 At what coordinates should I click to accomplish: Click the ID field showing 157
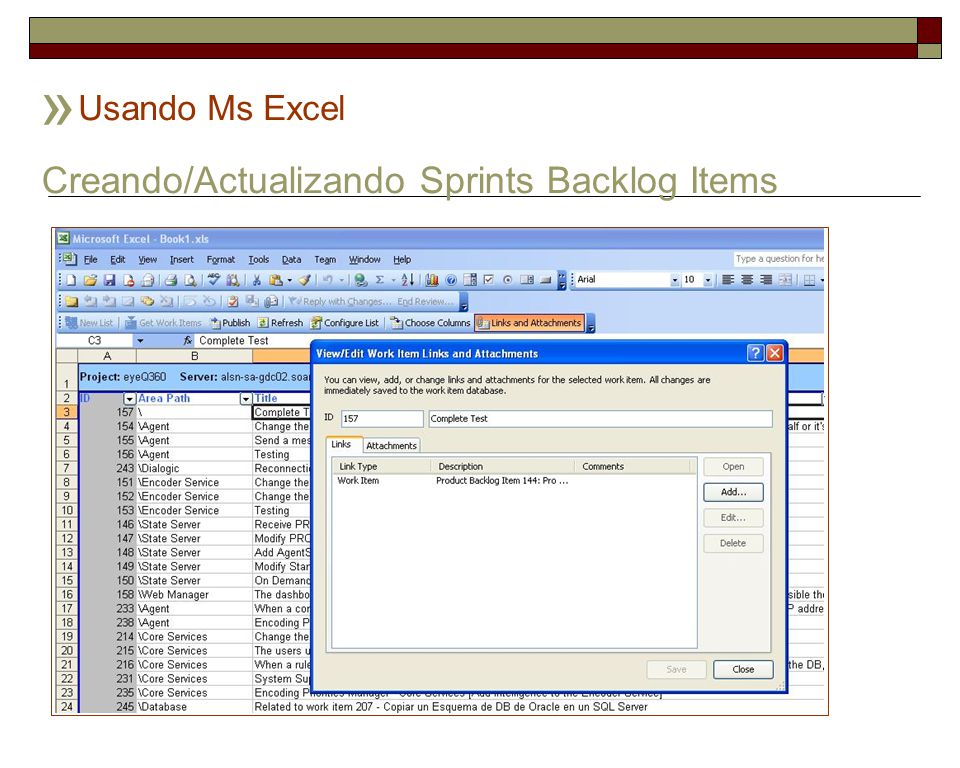tap(382, 418)
